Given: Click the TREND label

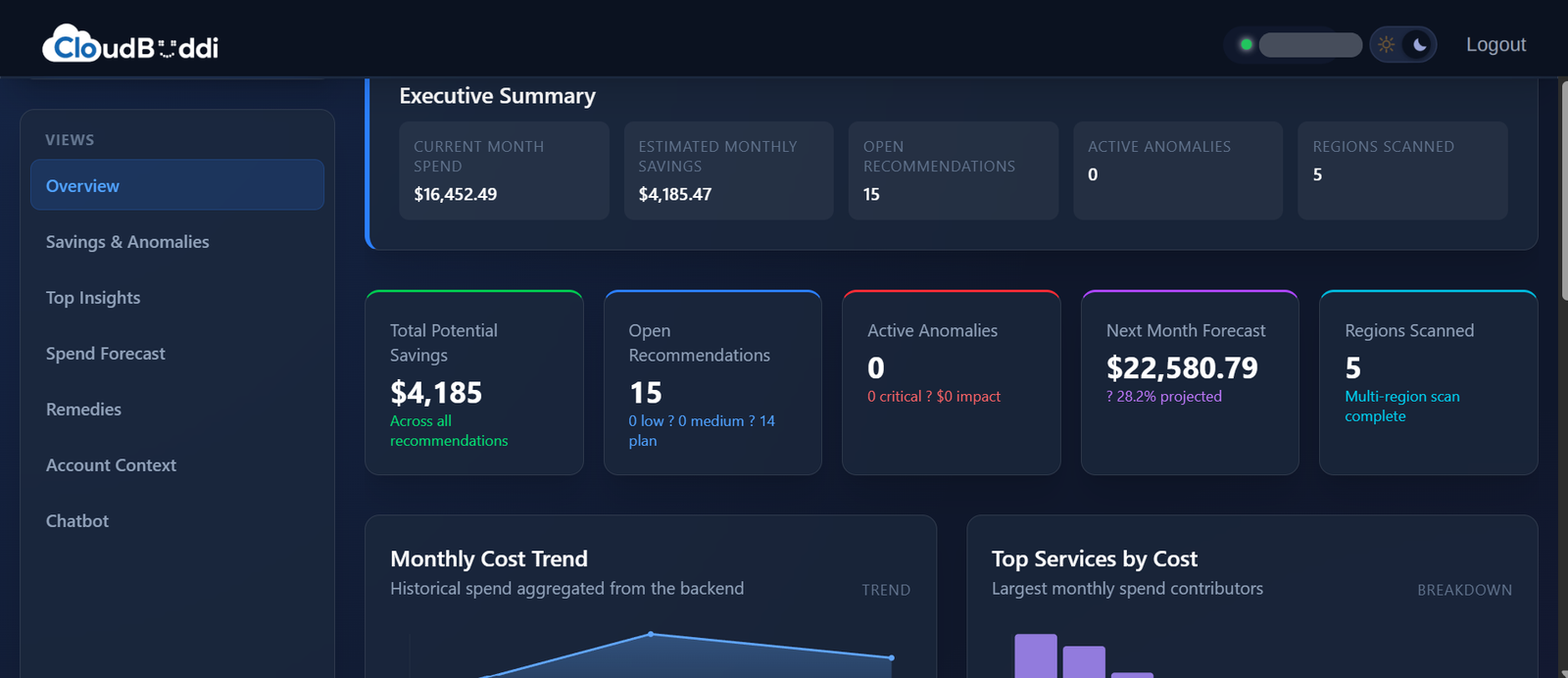Looking at the screenshot, I should (886, 590).
